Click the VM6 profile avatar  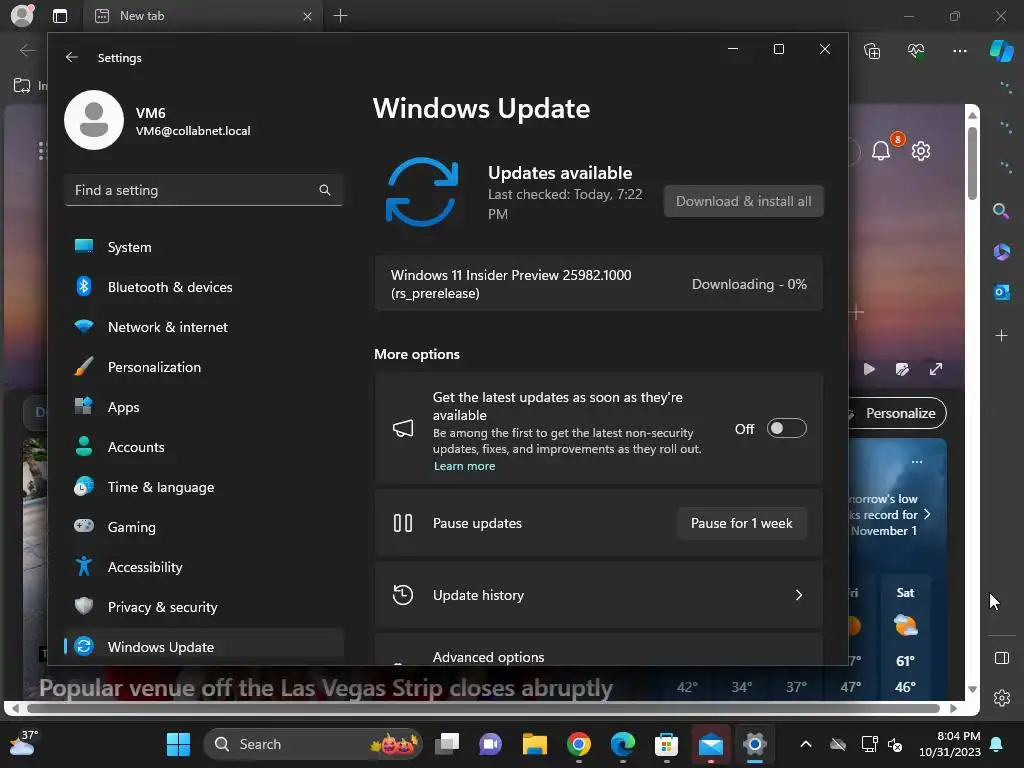point(94,120)
